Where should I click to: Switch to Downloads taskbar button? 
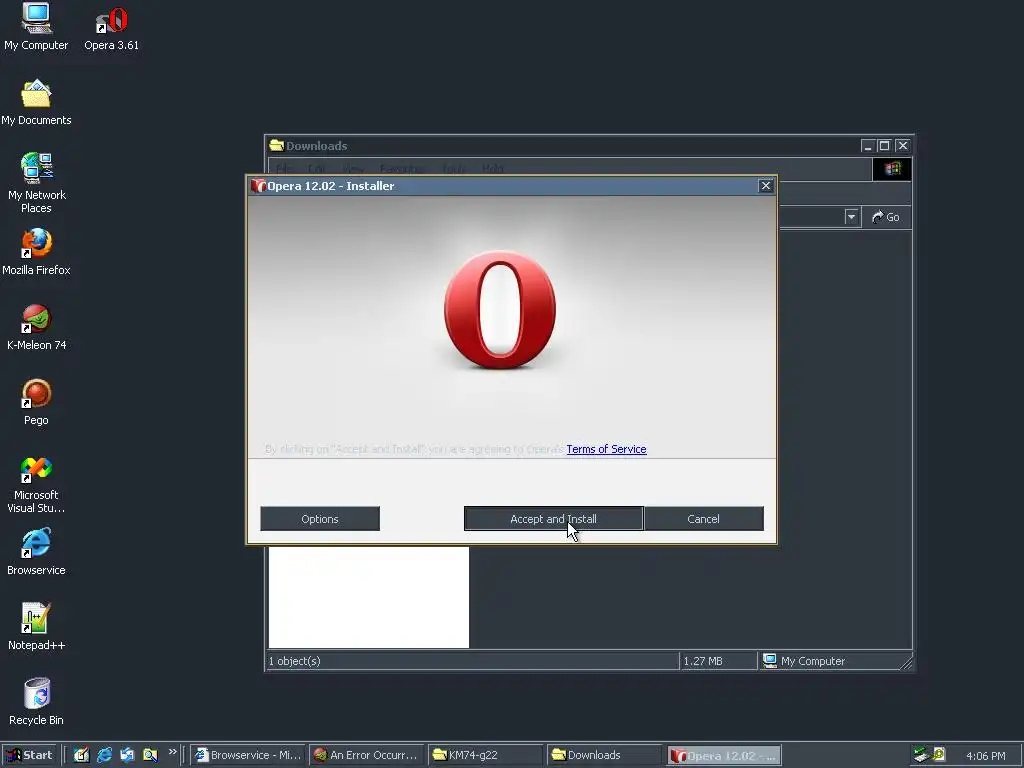pyautogui.click(x=603, y=756)
